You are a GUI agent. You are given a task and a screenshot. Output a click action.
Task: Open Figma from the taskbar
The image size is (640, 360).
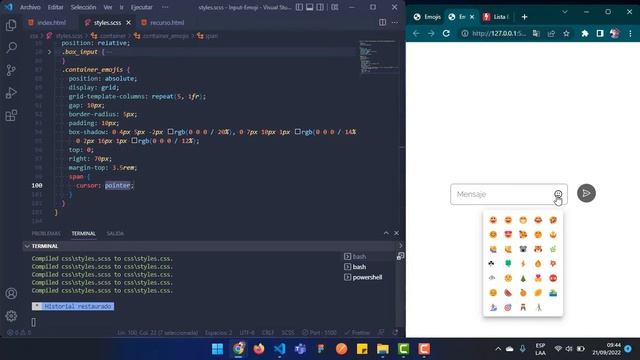[x=321, y=349]
